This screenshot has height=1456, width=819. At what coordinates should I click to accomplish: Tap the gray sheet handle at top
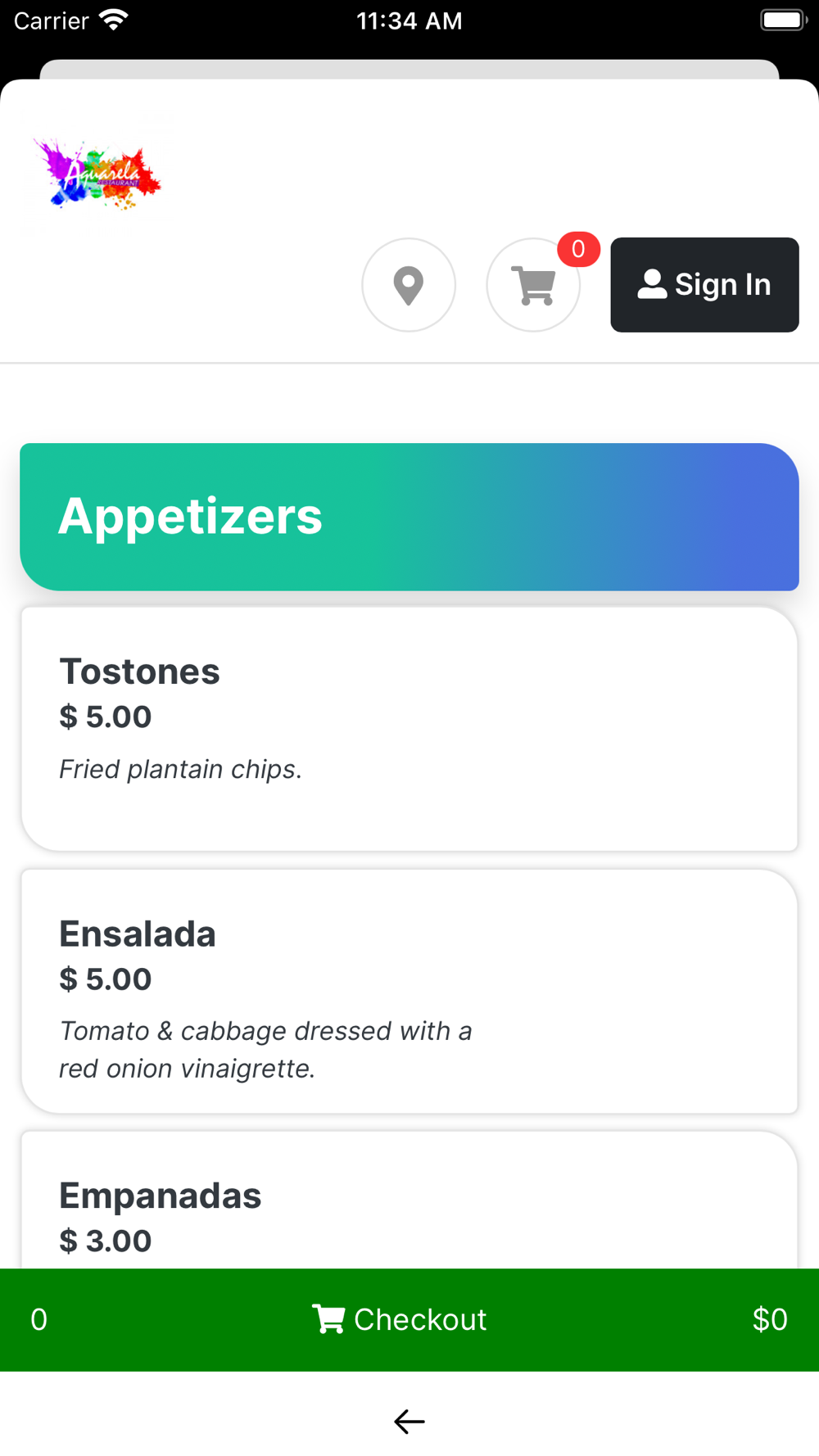409,70
